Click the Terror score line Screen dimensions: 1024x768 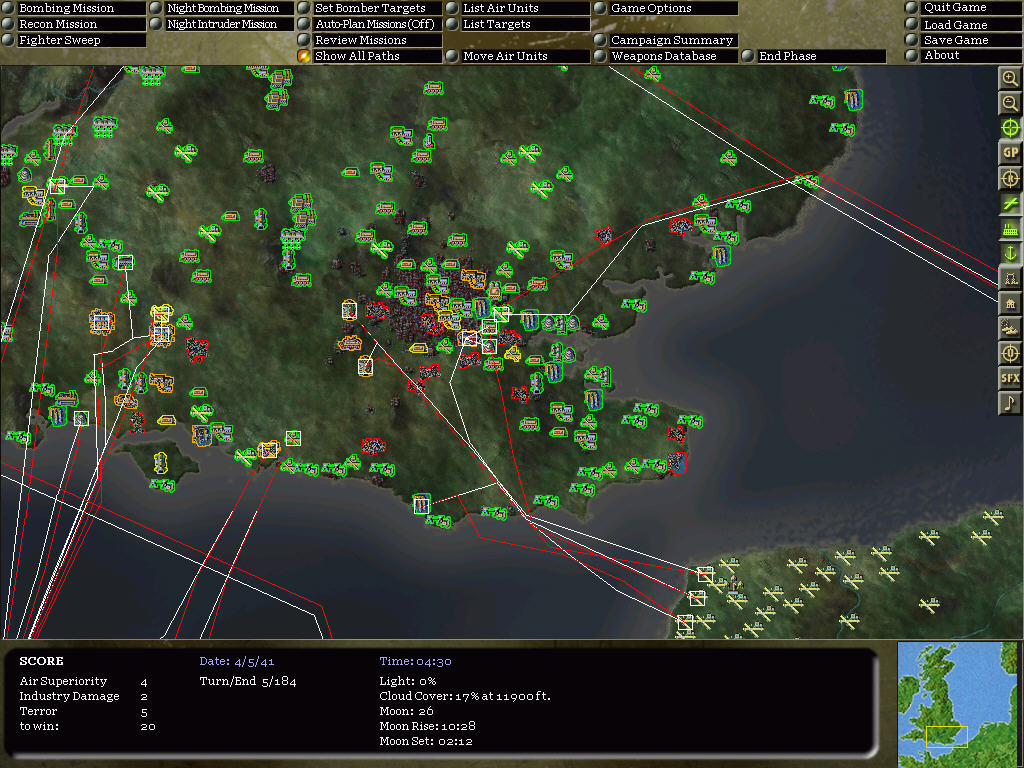84,711
